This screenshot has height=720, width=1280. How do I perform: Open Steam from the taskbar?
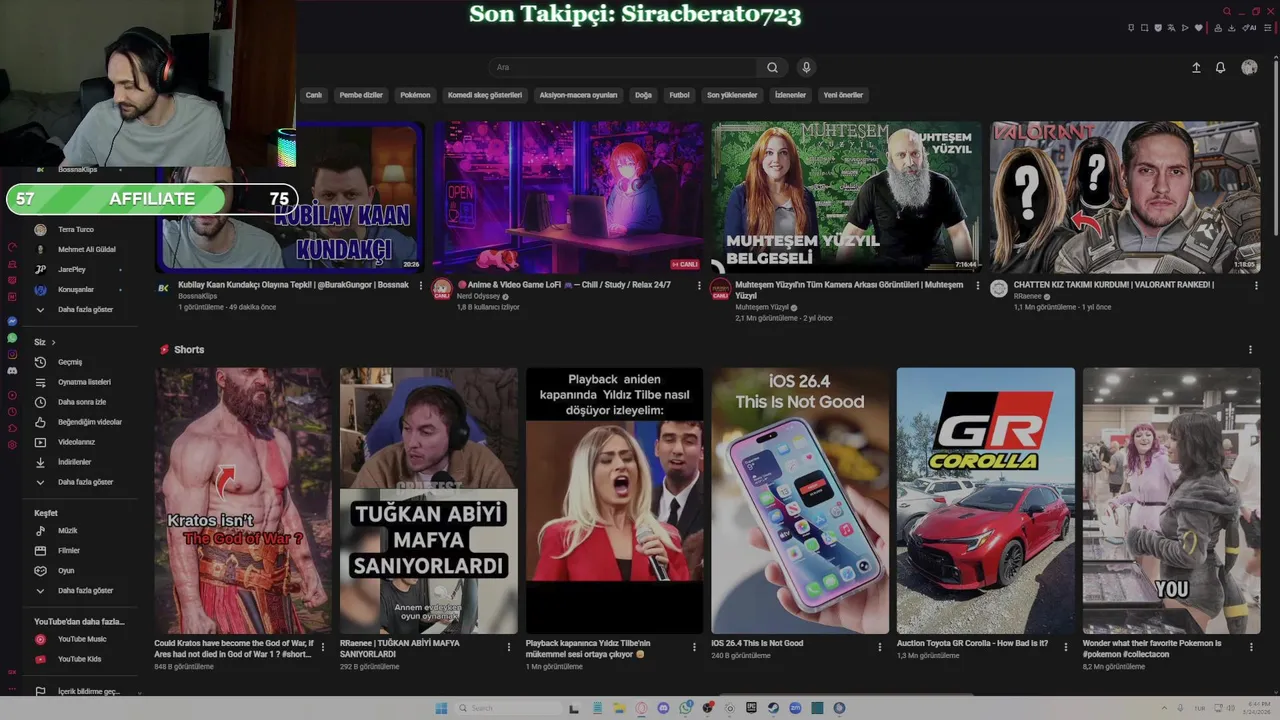click(x=773, y=708)
